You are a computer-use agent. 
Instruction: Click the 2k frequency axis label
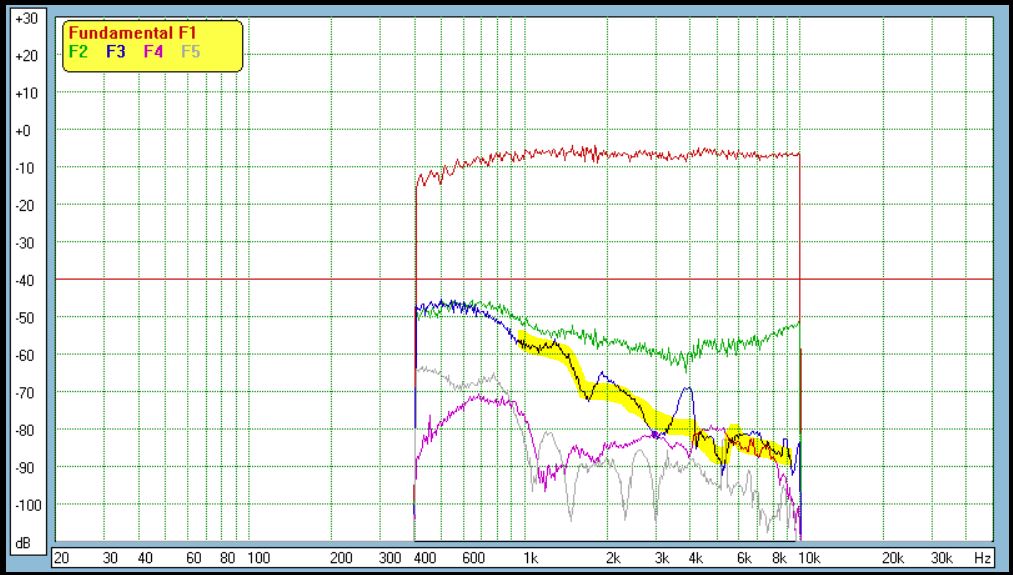coord(613,558)
